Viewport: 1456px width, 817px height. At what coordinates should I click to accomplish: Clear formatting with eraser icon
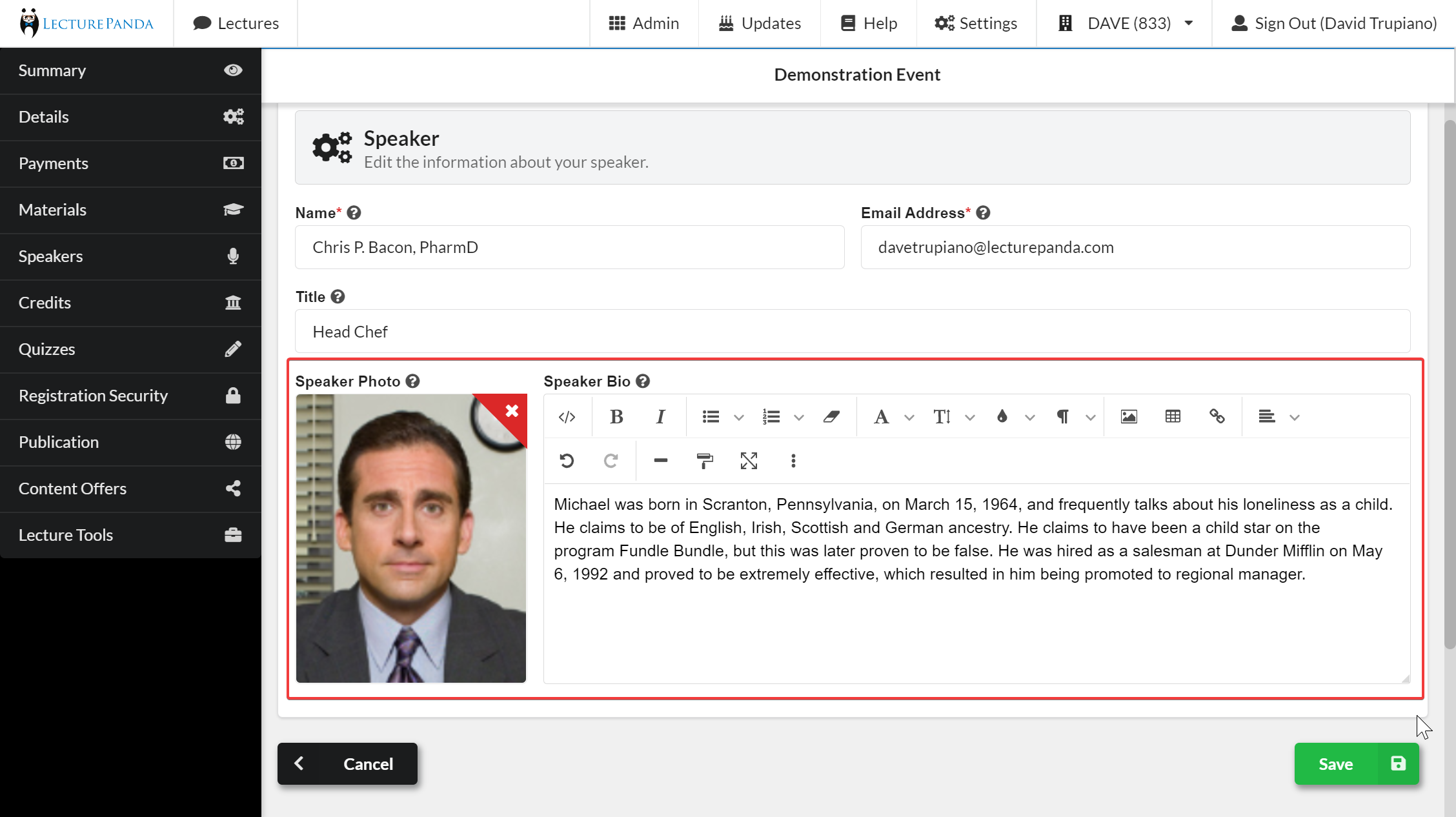click(x=831, y=417)
